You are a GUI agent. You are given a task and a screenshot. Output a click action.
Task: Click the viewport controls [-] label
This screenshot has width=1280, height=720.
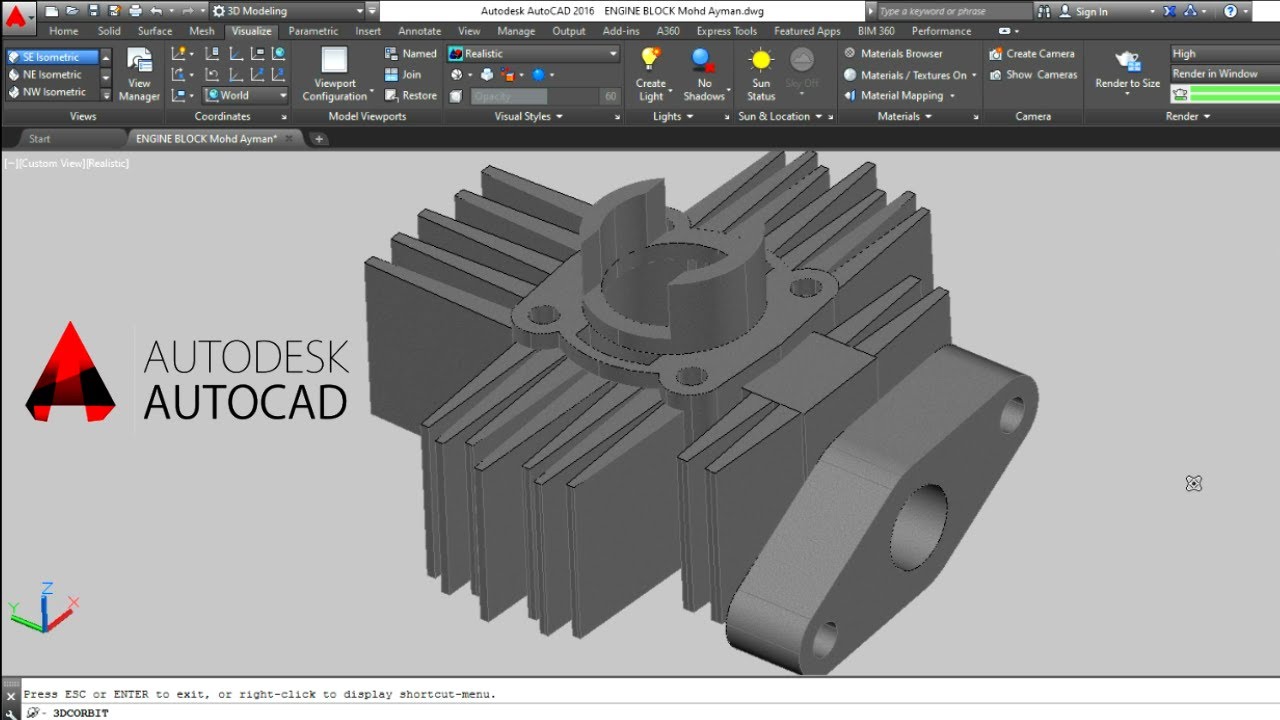10,163
